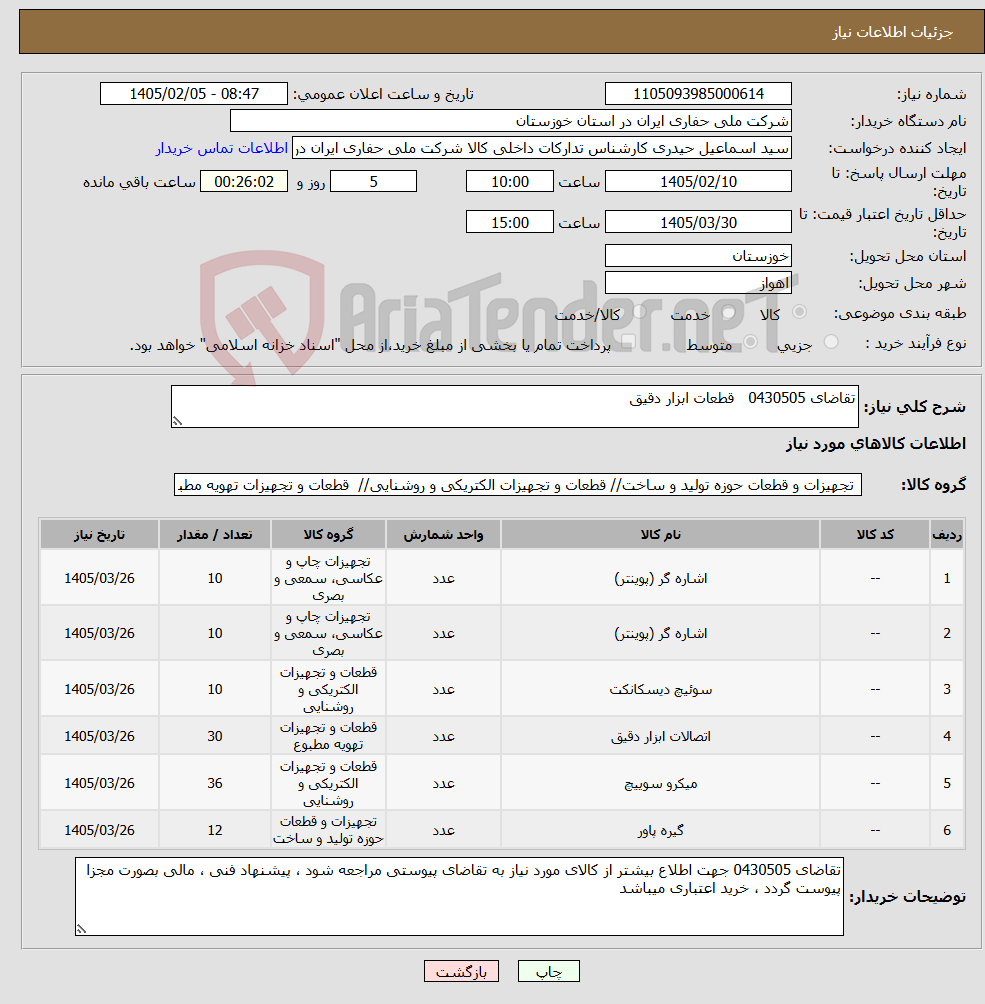Click the buyer notes text area
Screen dimensions: 985x1004
pos(459,896)
